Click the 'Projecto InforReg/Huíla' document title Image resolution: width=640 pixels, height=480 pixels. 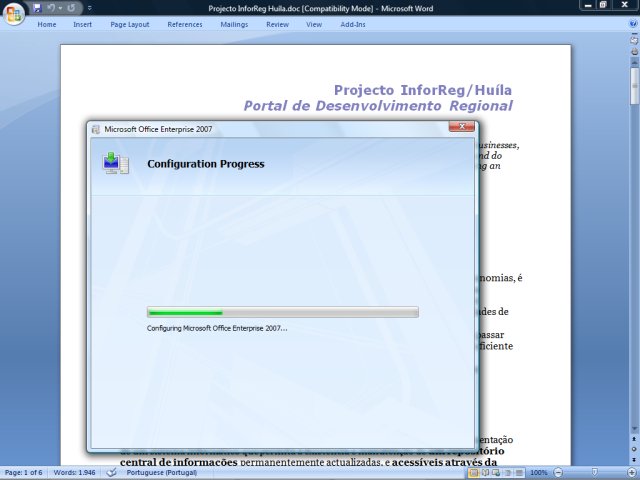pyautogui.click(x=423, y=90)
